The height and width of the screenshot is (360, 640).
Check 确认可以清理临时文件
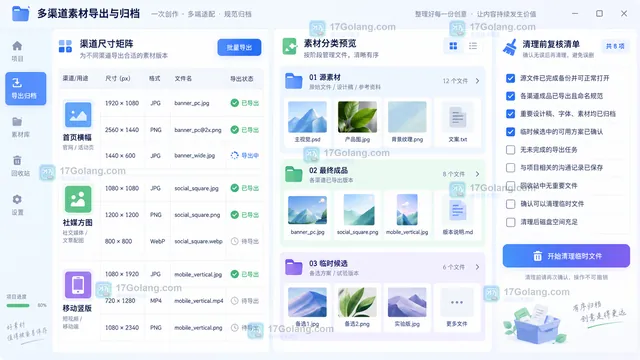[510, 204]
